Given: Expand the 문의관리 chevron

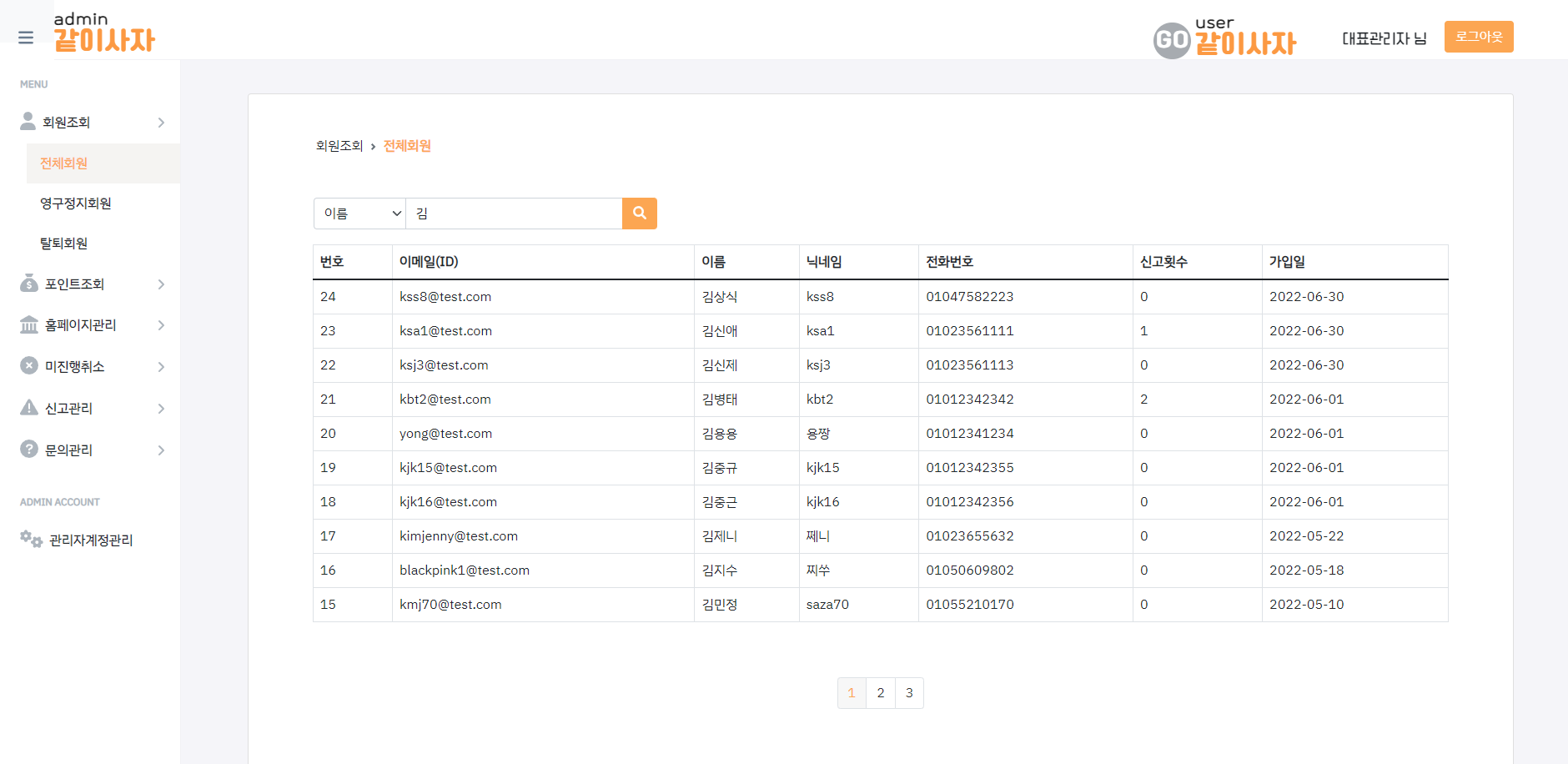Looking at the screenshot, I should pyautogui.click(x=161, y=450).
